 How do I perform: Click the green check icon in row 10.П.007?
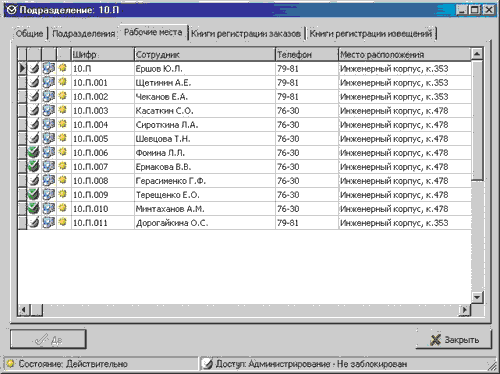pos(34,166)
